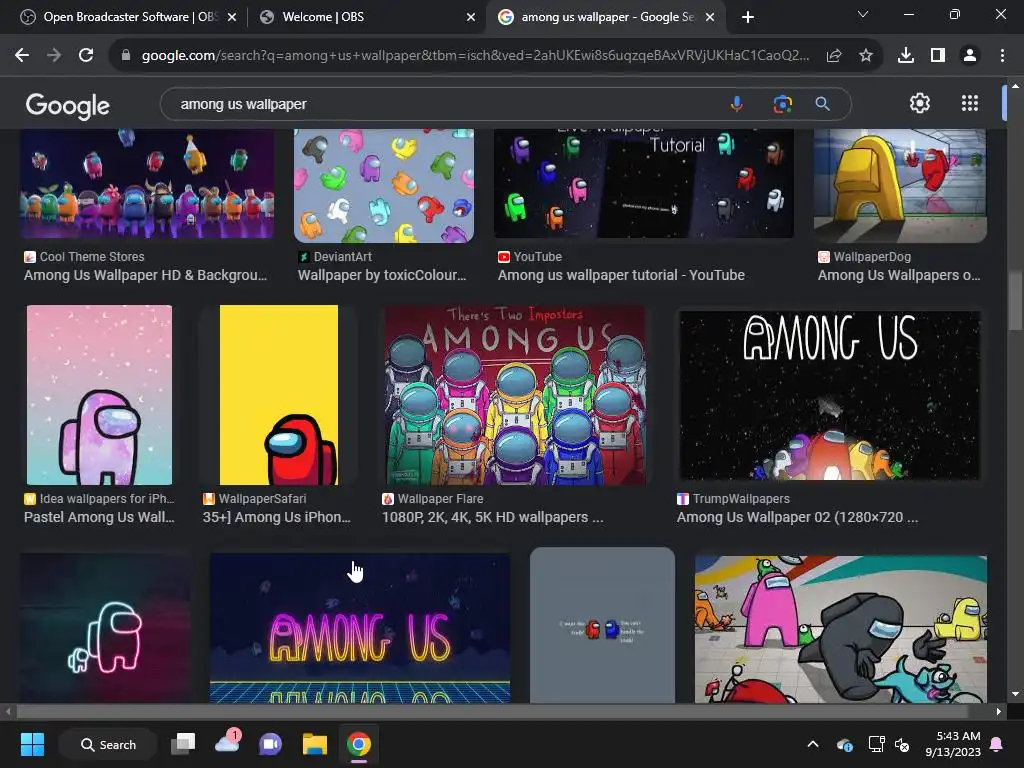Share this page icon in address bar
Screen dimensions: 1024x768
pos(834,56)
